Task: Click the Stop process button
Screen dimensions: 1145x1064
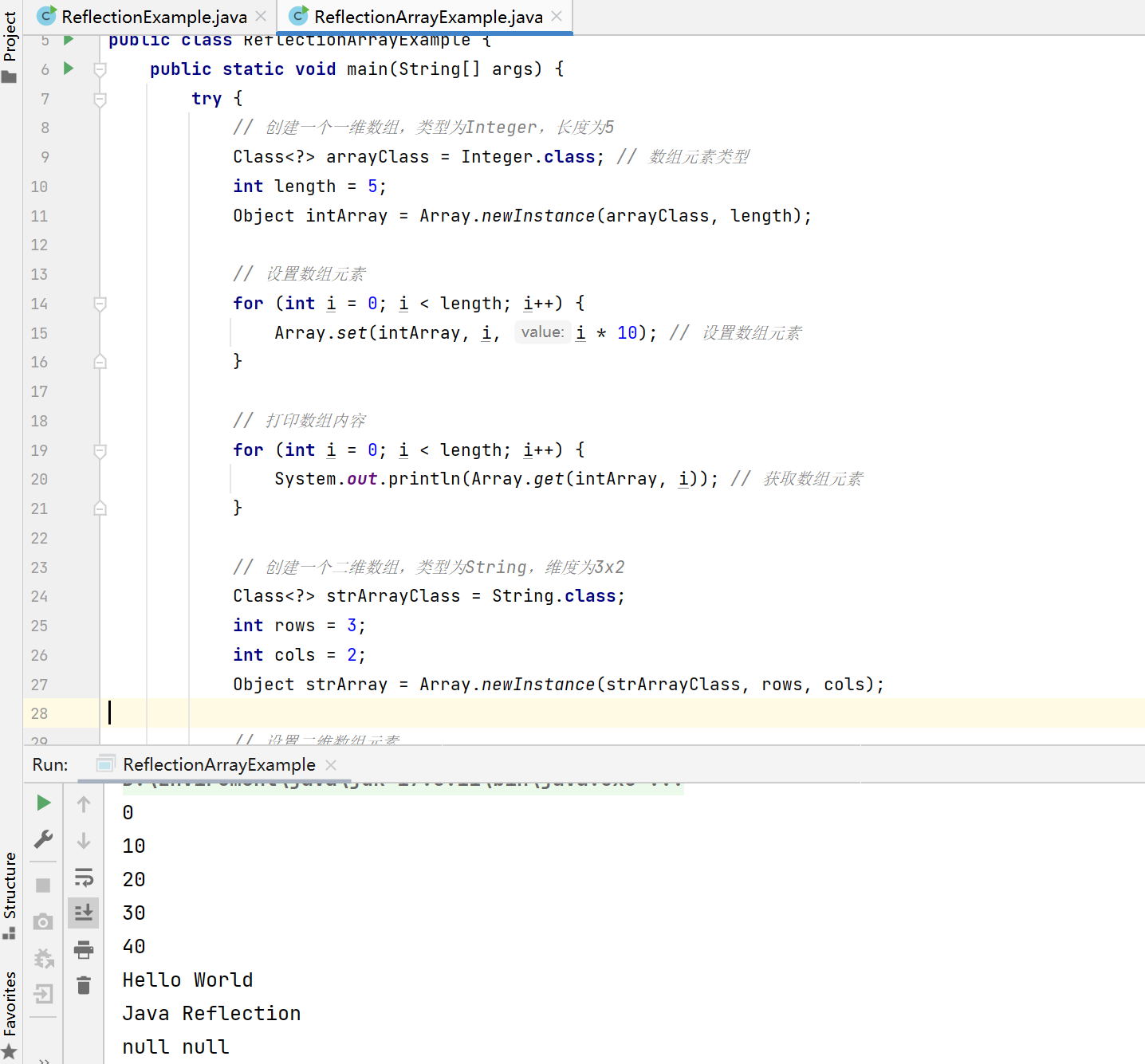Action: click(44, 885)
